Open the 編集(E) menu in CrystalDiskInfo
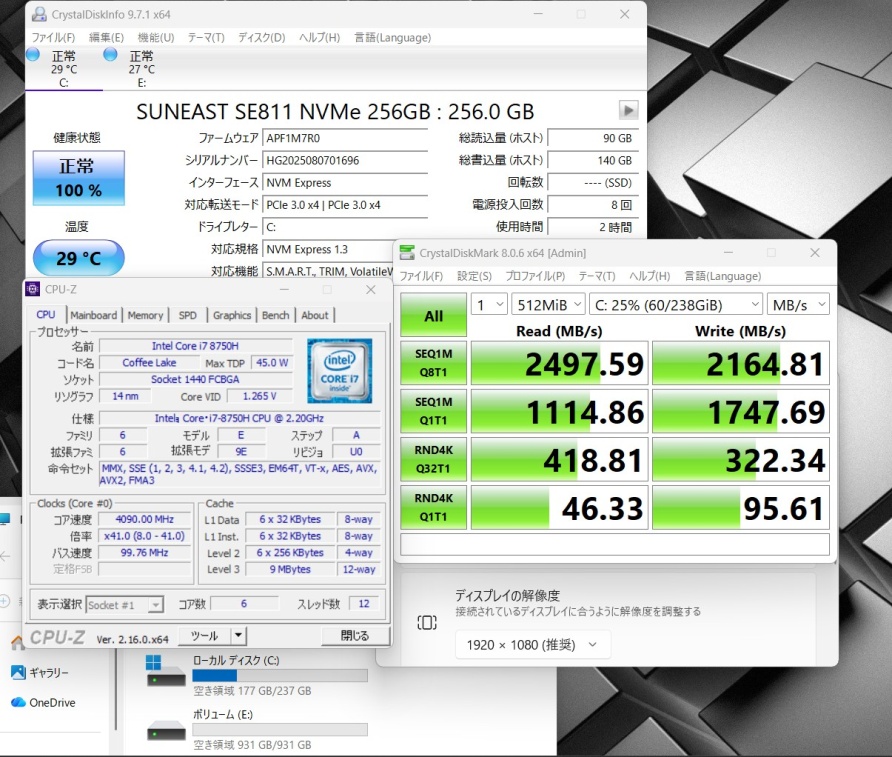Image resolution: width=892 pixels, height=757 pixels. point(106,38)
